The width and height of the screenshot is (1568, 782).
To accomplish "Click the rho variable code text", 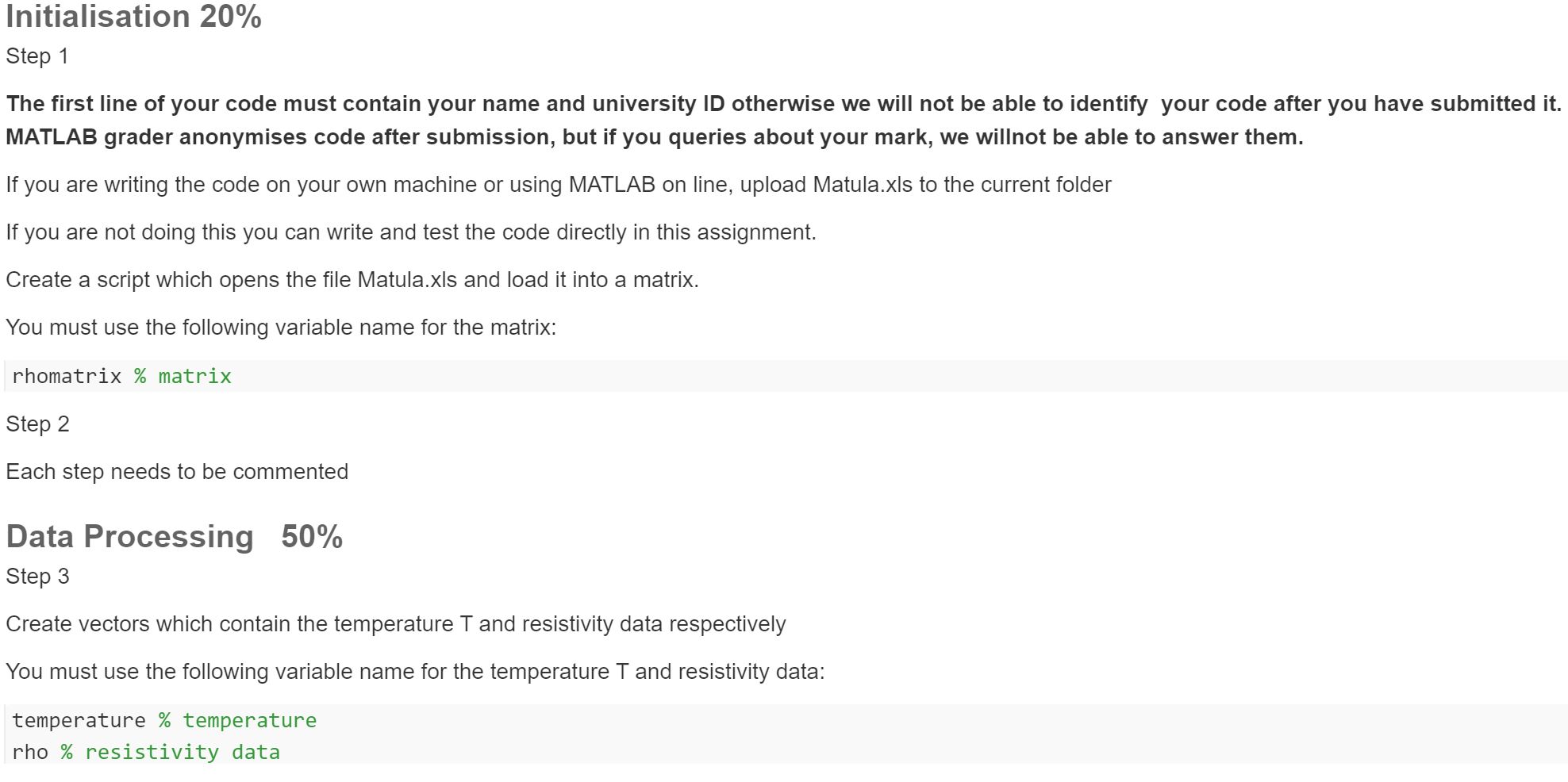I will click(30, 752).
